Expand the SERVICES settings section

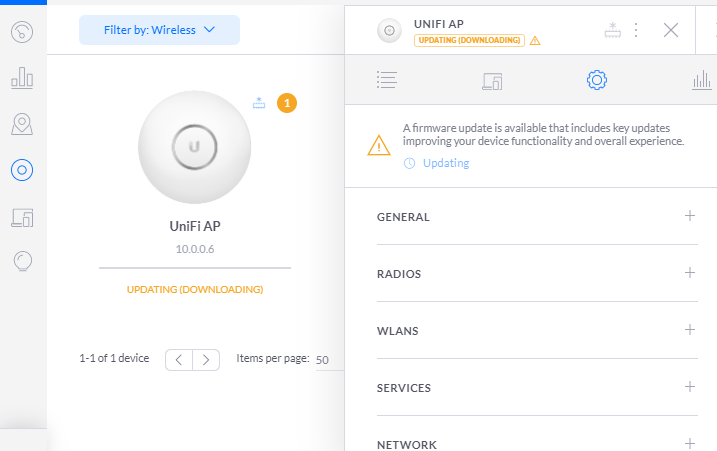coord(689,387)
